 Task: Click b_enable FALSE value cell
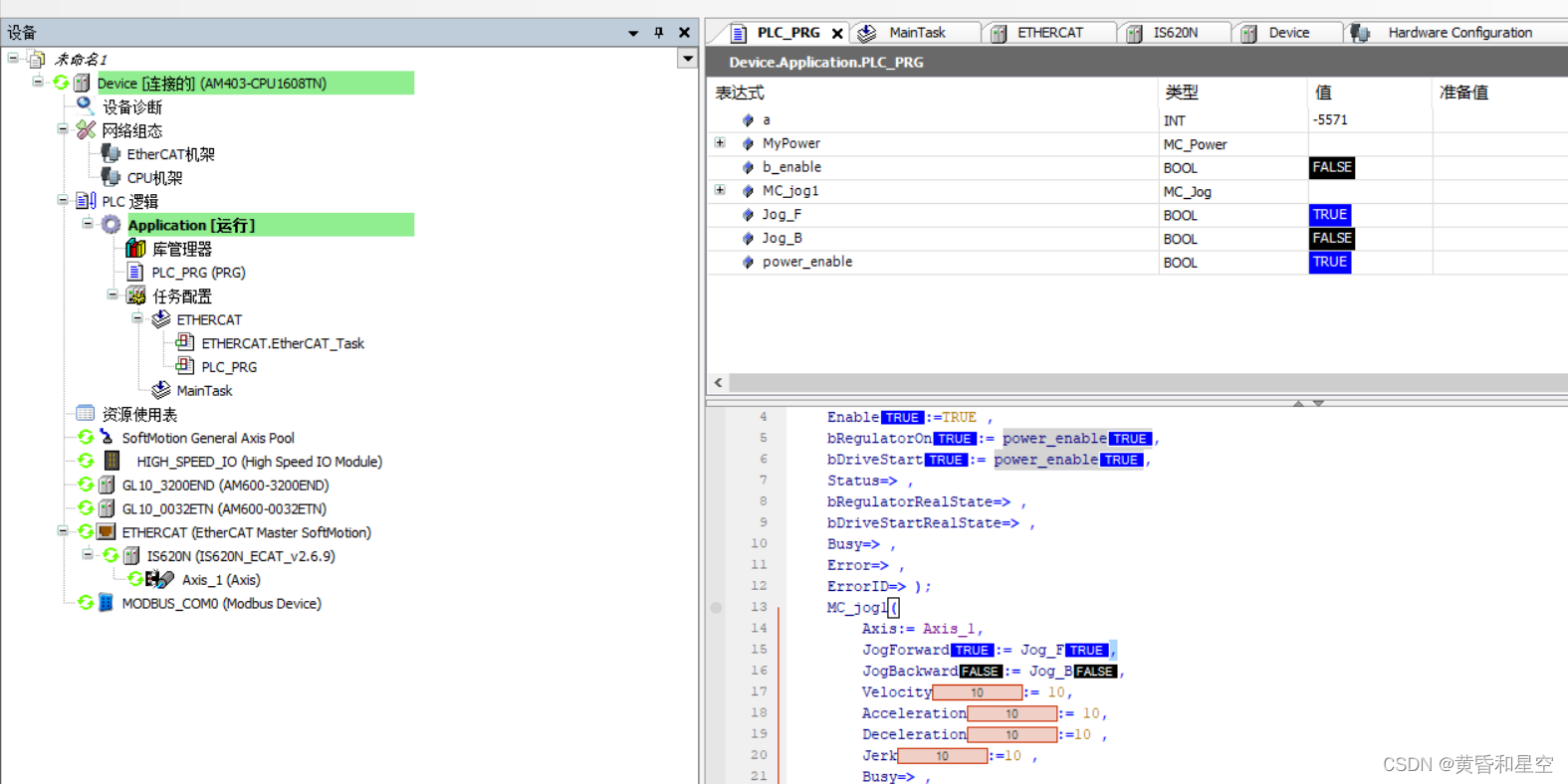[1331, 167]
